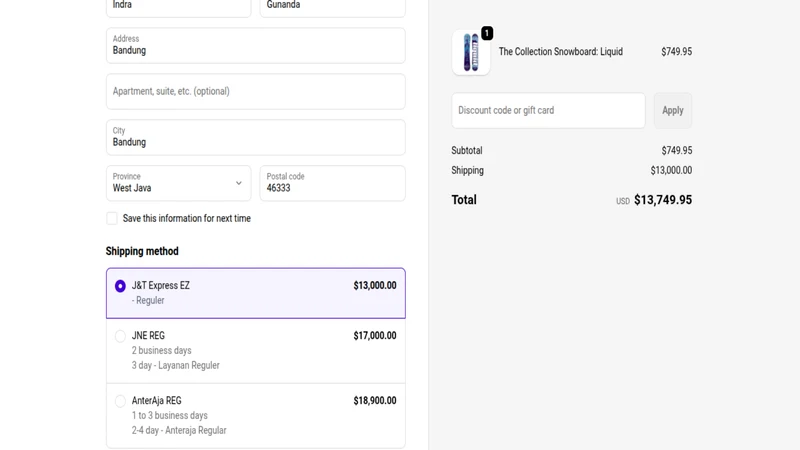800x450 pixels.
Task: Click the last name field showing Gunanda
Action: tap(333, 8)
